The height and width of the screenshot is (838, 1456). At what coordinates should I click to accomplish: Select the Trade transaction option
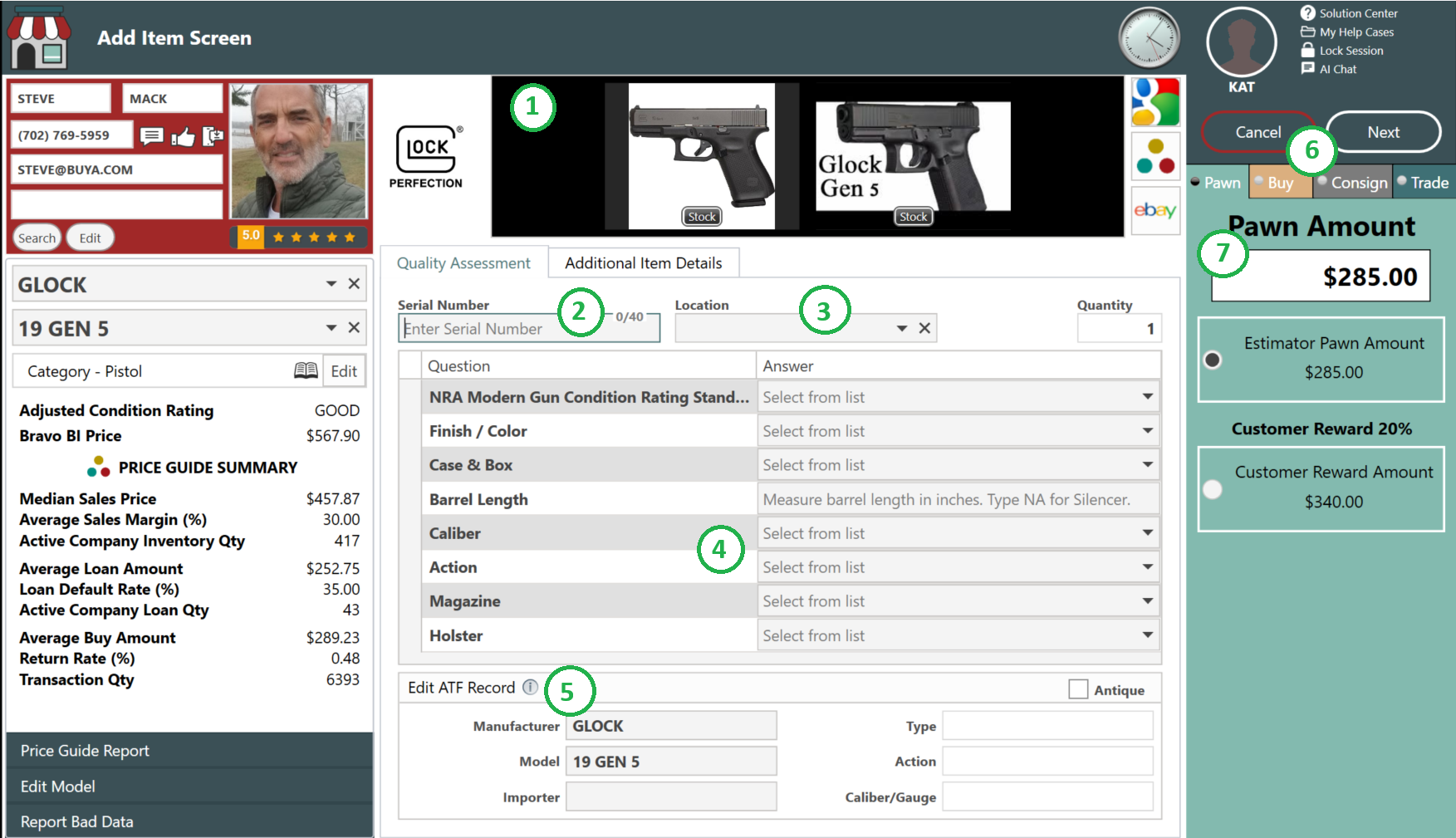[1424, 183]
